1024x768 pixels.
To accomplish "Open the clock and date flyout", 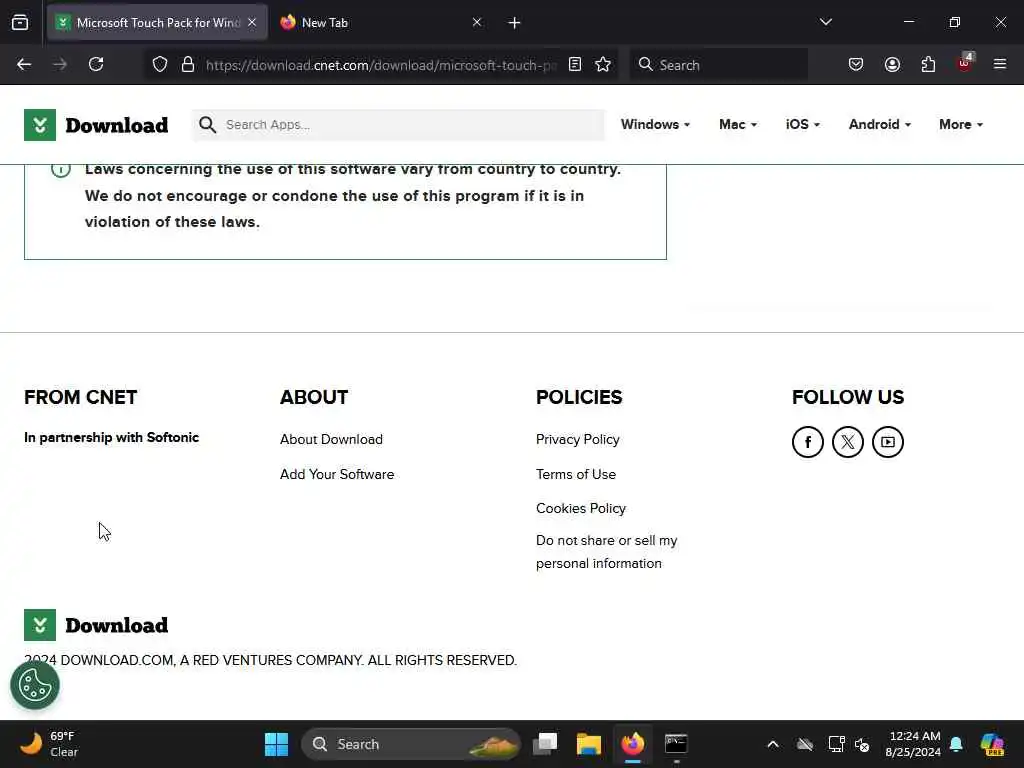I will 913,744.
